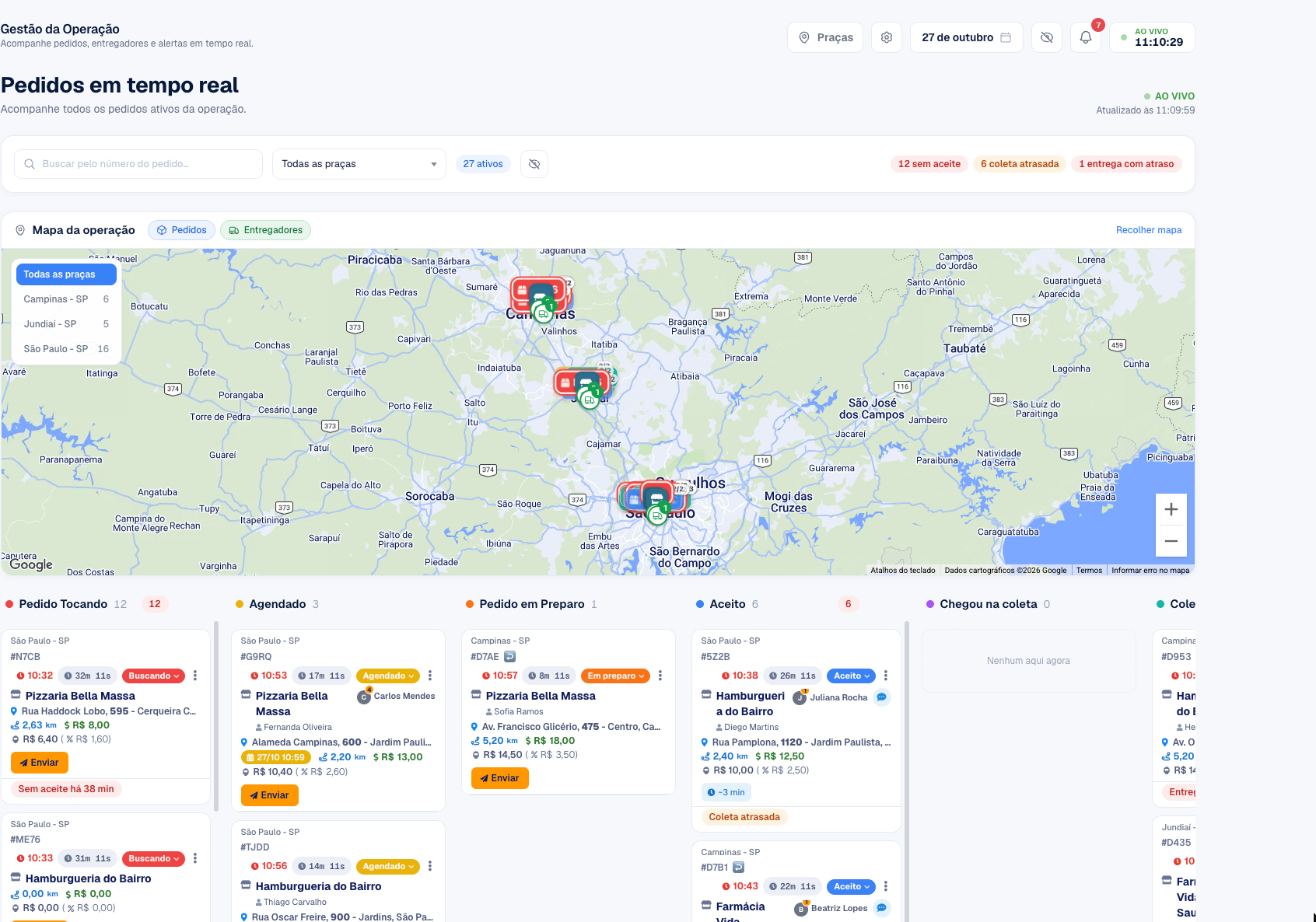
Task: Open Aceito status dropdown on order #5Z2B
Action: 851,675
